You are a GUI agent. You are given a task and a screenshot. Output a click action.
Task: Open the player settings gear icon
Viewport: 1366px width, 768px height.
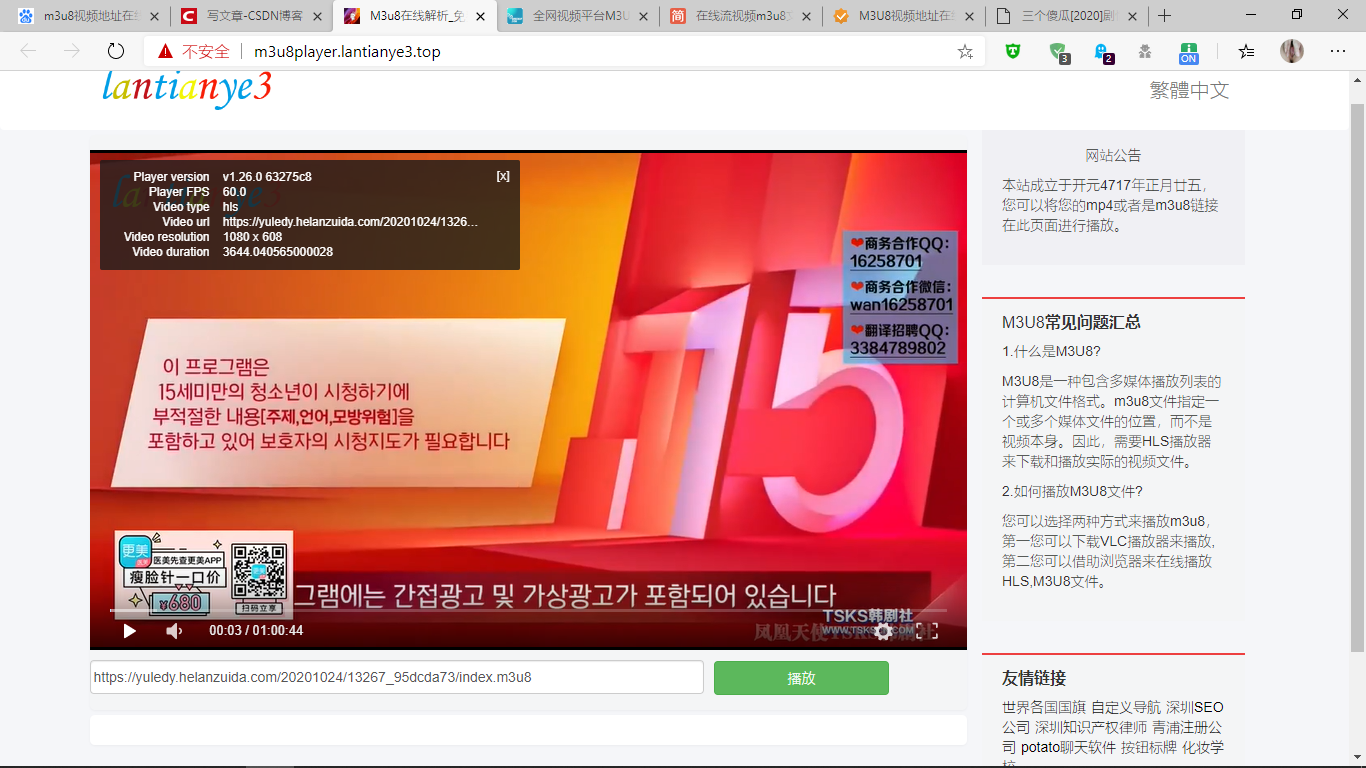(x=881, y=631)
